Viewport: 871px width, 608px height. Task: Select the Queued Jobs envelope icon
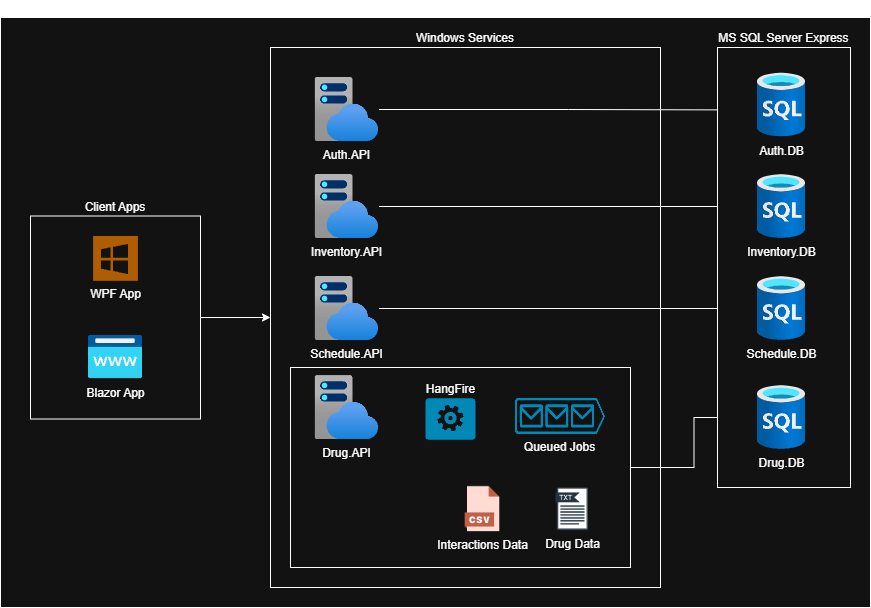pos(559,415)
